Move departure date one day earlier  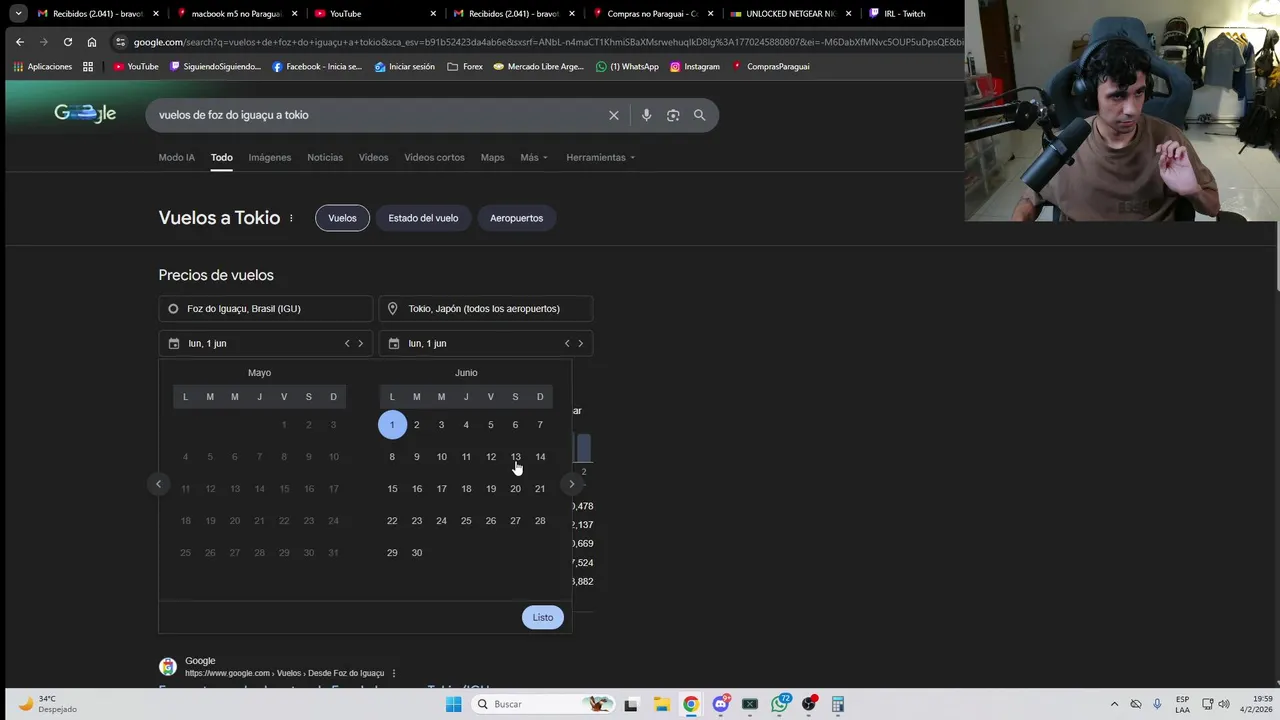point(347,343)
